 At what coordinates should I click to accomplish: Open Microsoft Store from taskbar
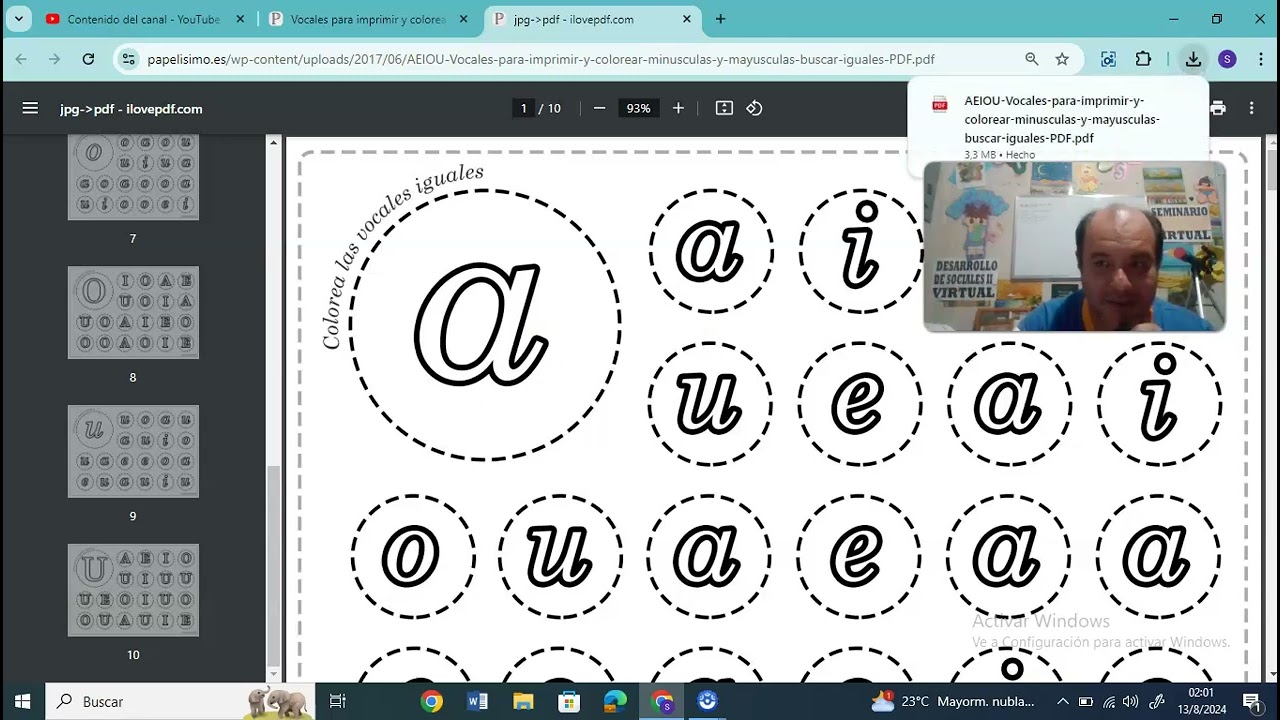pos(569,701)
